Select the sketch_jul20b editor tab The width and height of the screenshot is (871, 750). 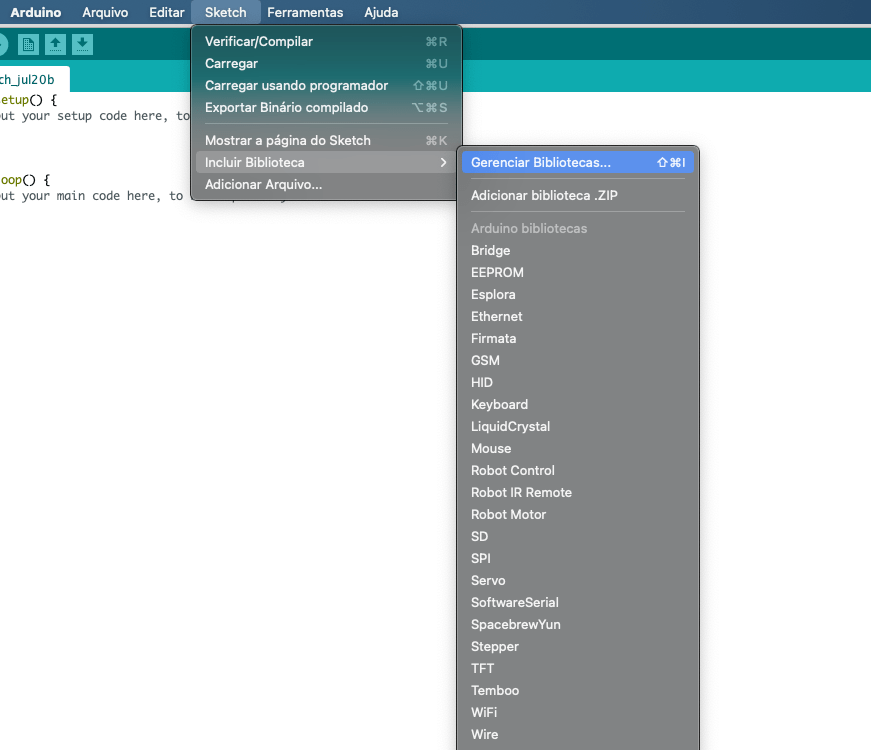(x=33, y=79)
